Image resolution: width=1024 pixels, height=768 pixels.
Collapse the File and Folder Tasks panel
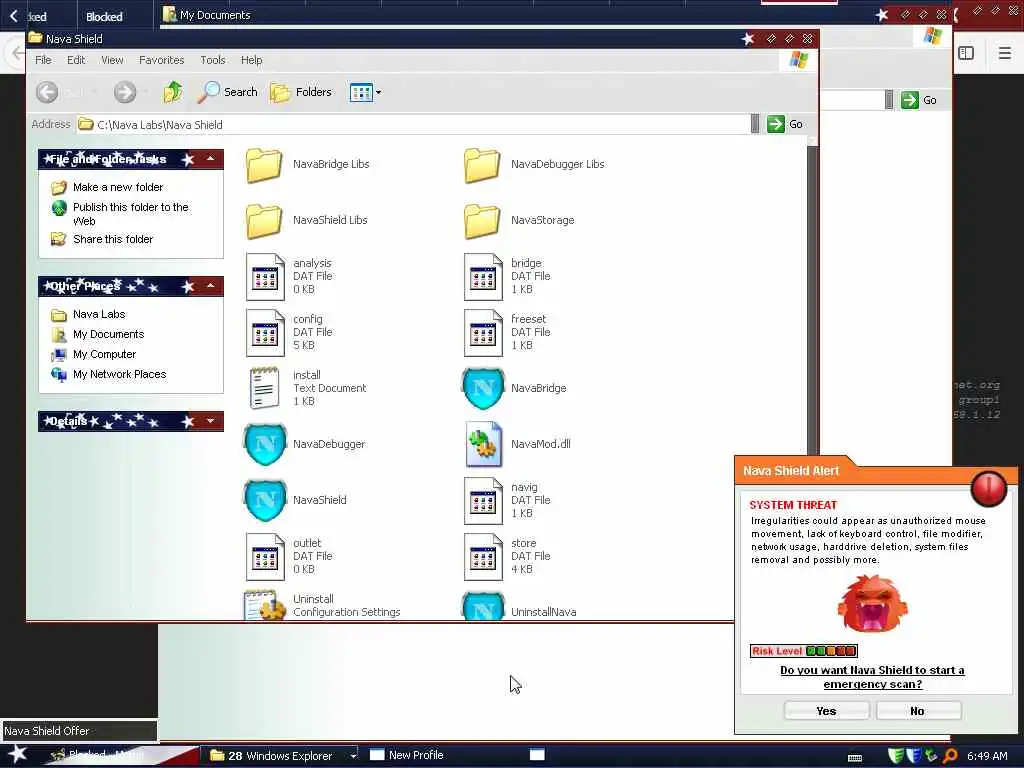(x=210, y=159)
